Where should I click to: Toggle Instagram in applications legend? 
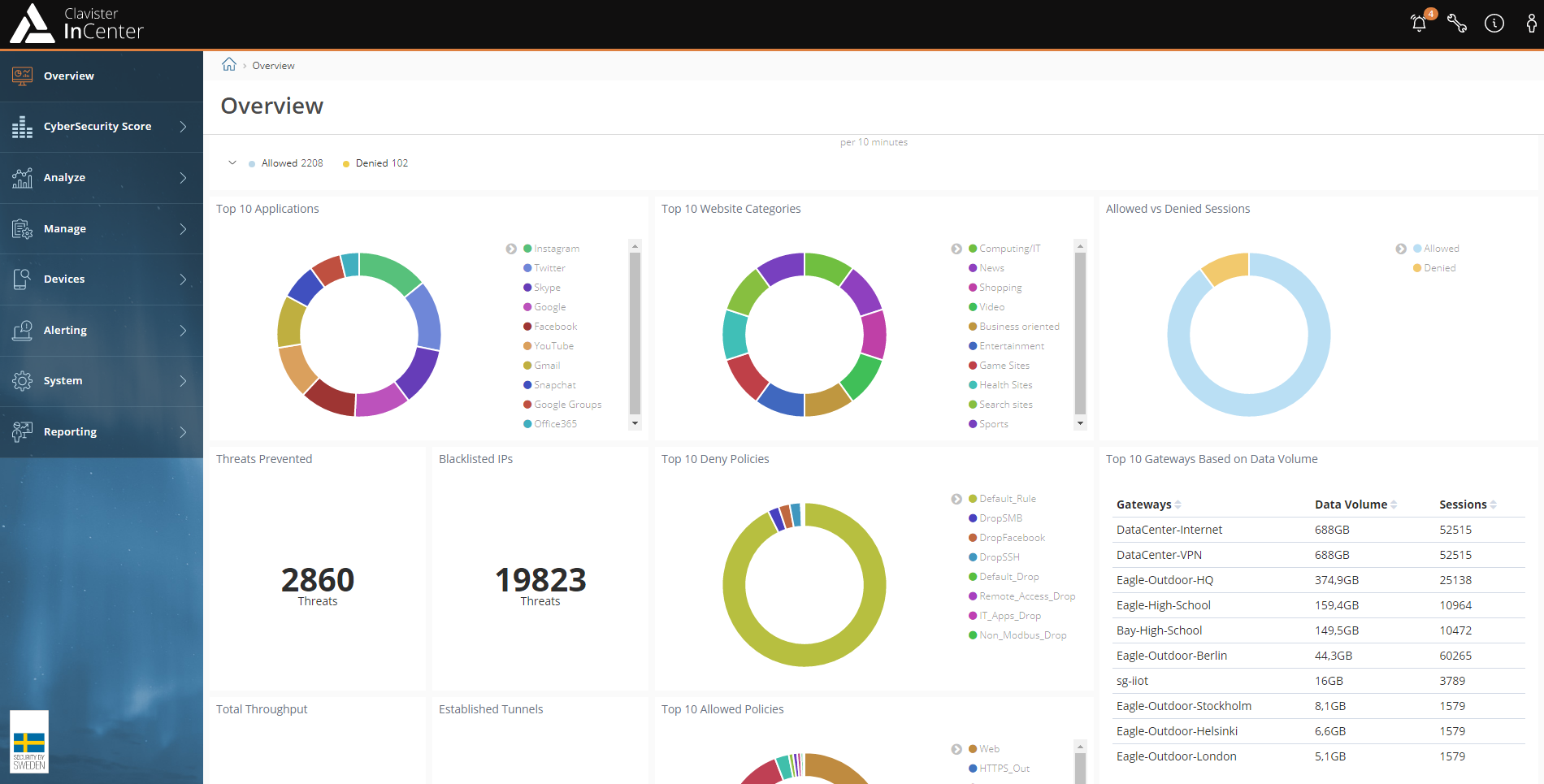551,249
